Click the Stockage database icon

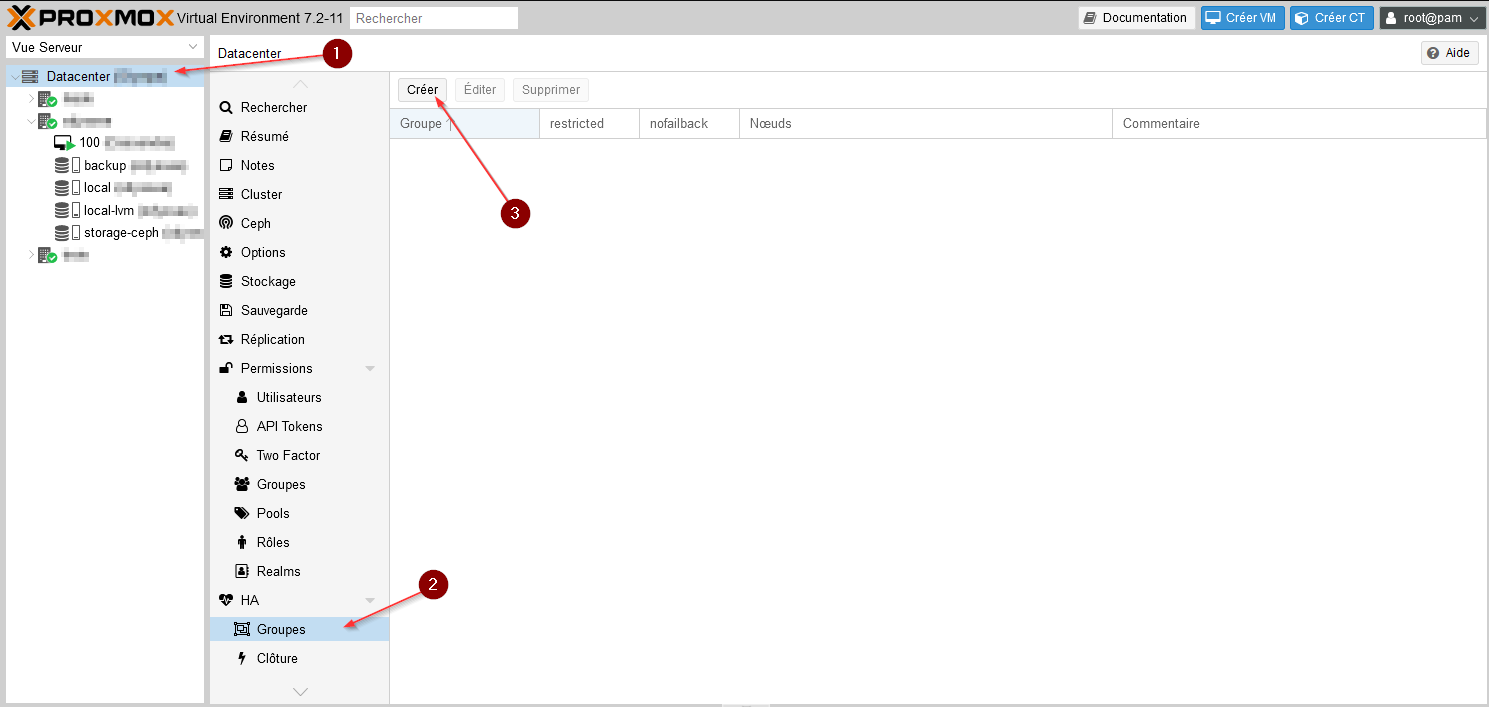[226, 281]
